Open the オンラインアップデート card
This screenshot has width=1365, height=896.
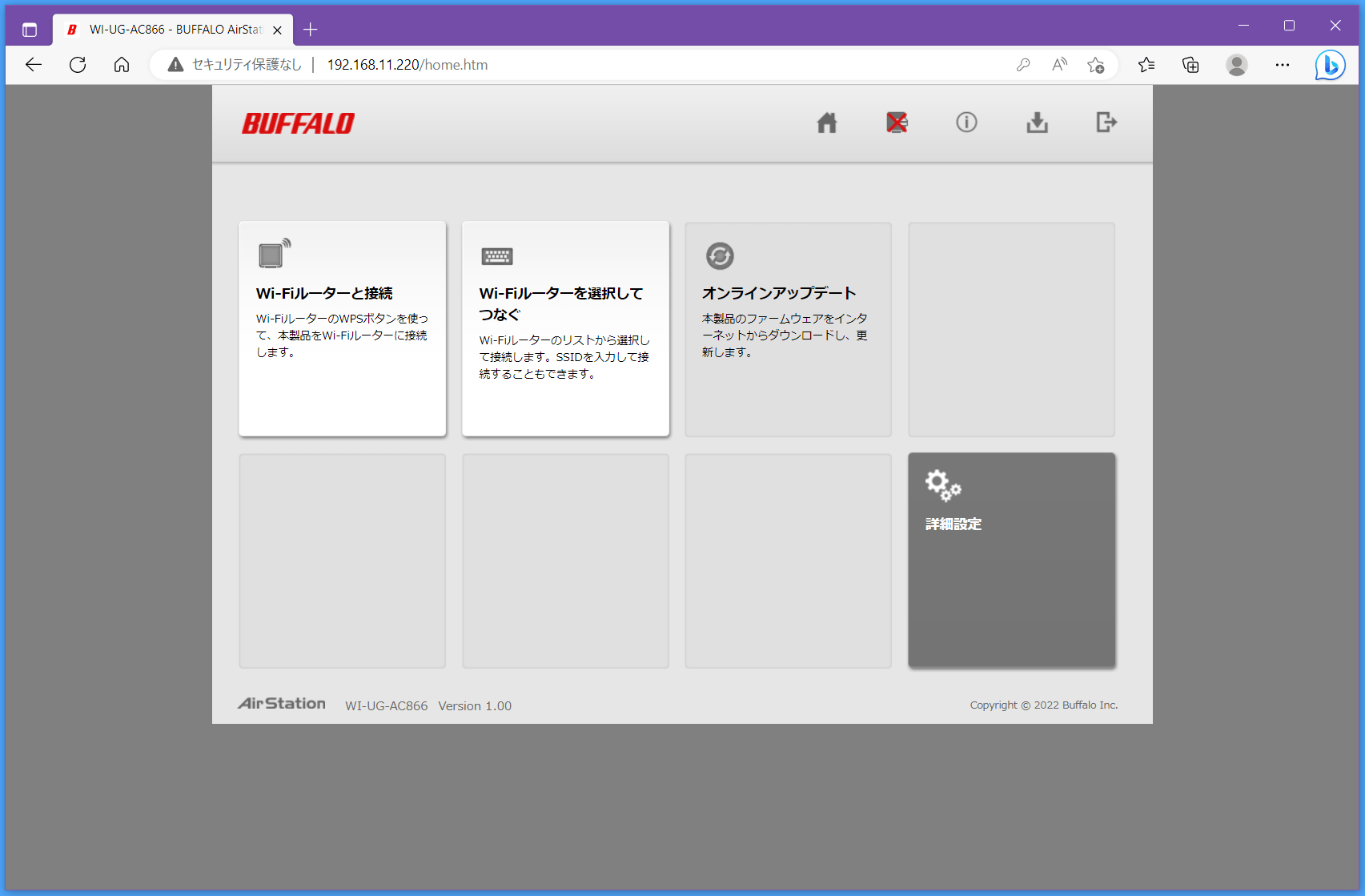point(789,329)
